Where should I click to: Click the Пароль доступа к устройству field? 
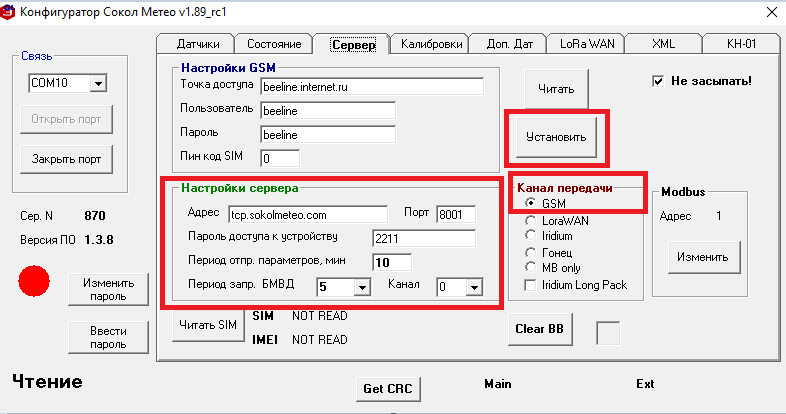[x=424, y=239]
